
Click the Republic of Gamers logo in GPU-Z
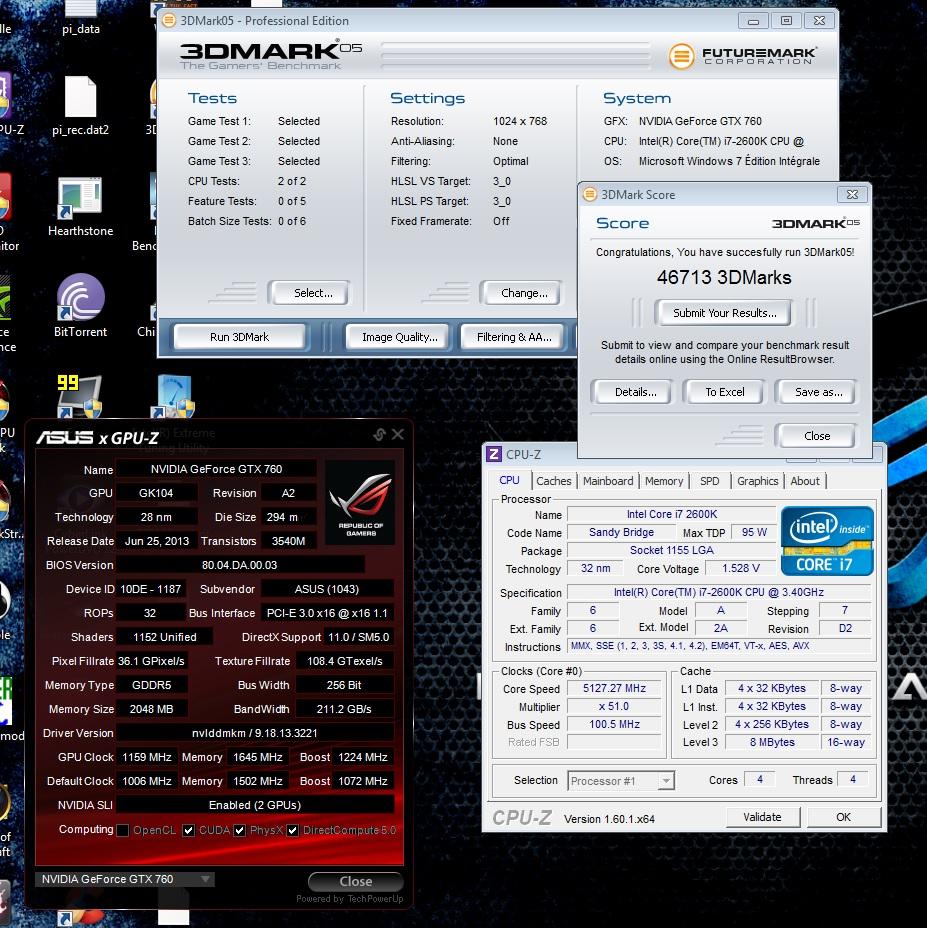(x=360, y=504)
